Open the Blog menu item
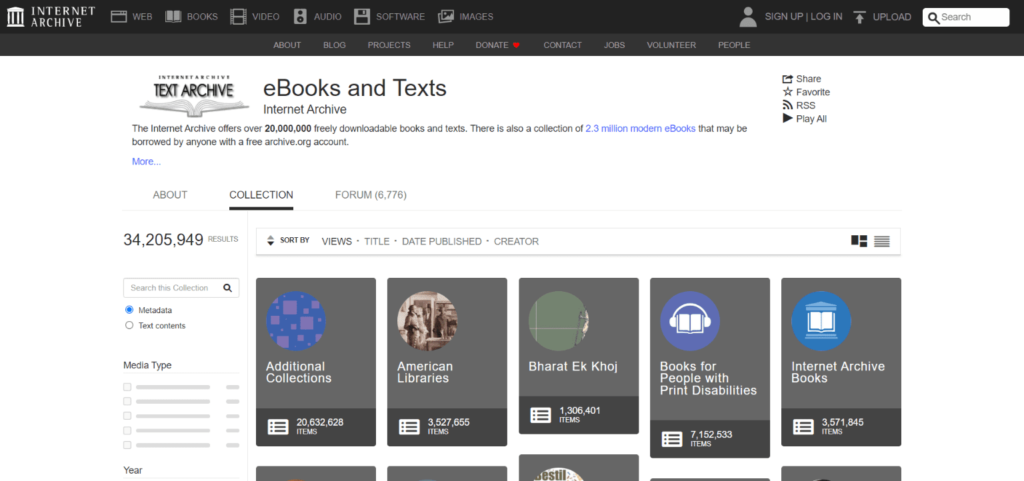The height and width of the screenshot is (481, 1024). click(334, 45)
